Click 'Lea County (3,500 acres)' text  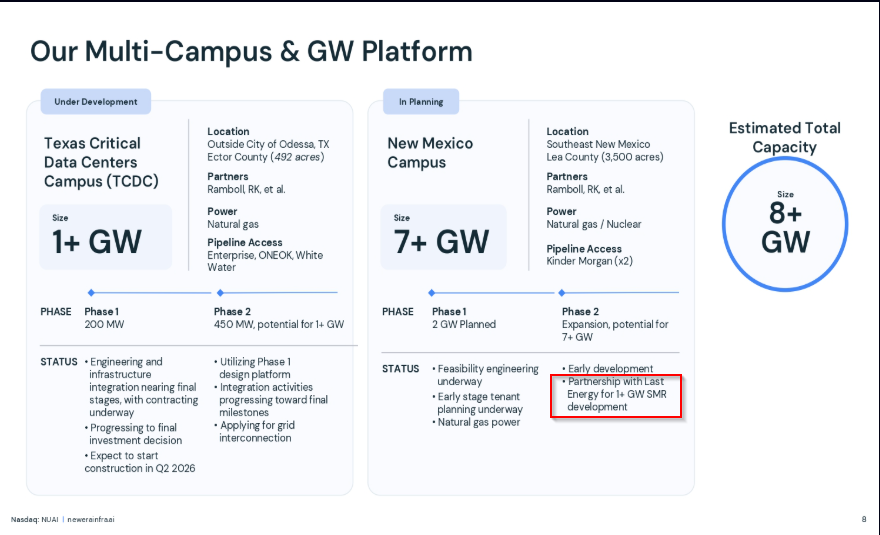click(605, 157)
